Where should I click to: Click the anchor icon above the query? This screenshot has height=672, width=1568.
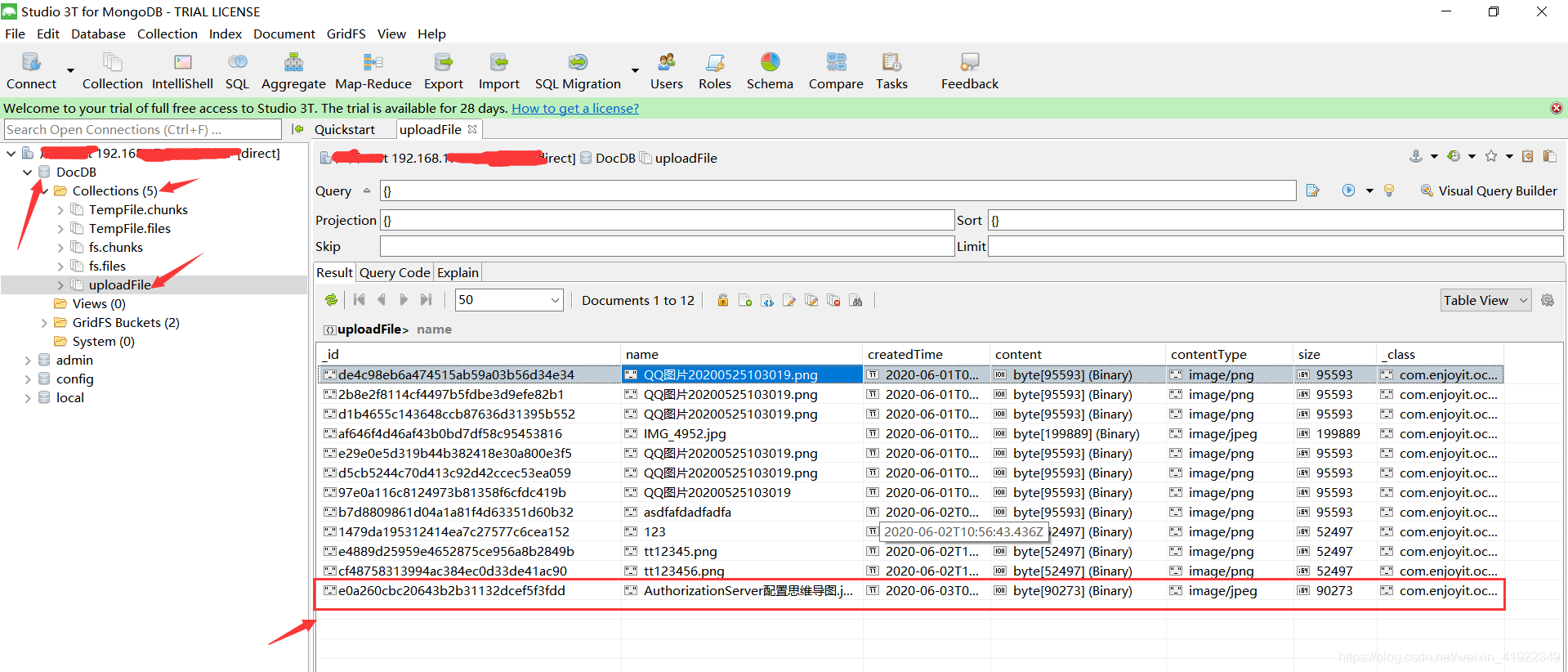click(x=1416, y=156)
